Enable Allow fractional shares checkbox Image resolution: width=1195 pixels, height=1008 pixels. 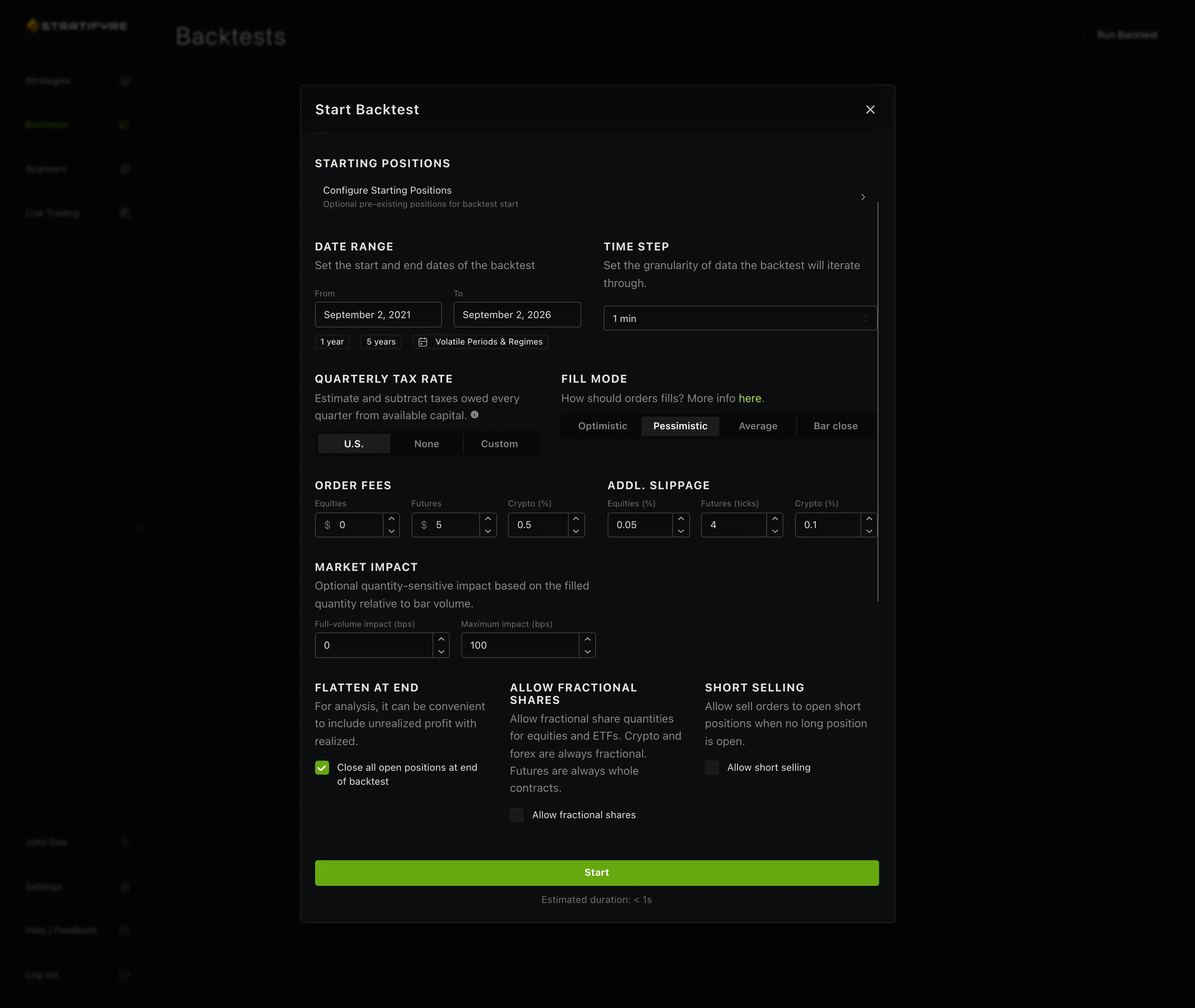pyautogui.click(x=517, y=815)
